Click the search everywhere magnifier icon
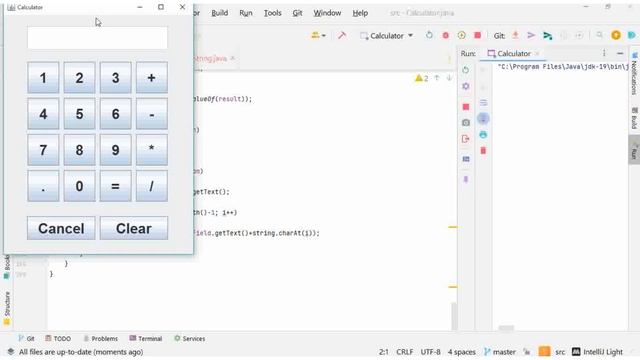This screenshot has width=640, height=360. pos(599,36)
